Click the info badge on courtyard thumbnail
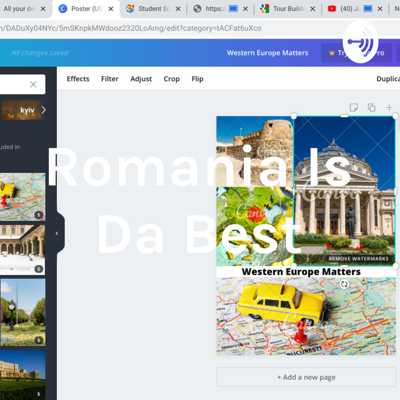This screenshot has height=400, width=400. pos(39,269)
